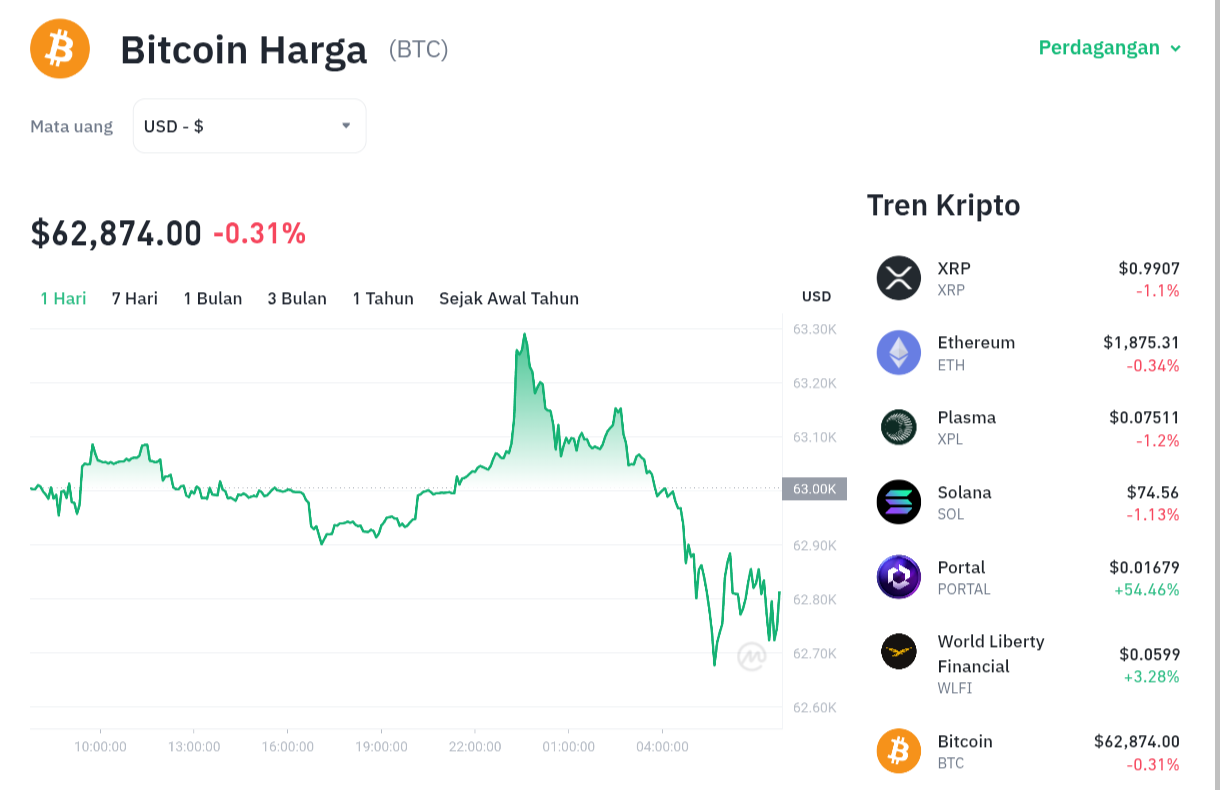The height and width of the screenshot is (790, 1220).
Task: Open the Ethereum price link
Action: (x=1028, y=353)
